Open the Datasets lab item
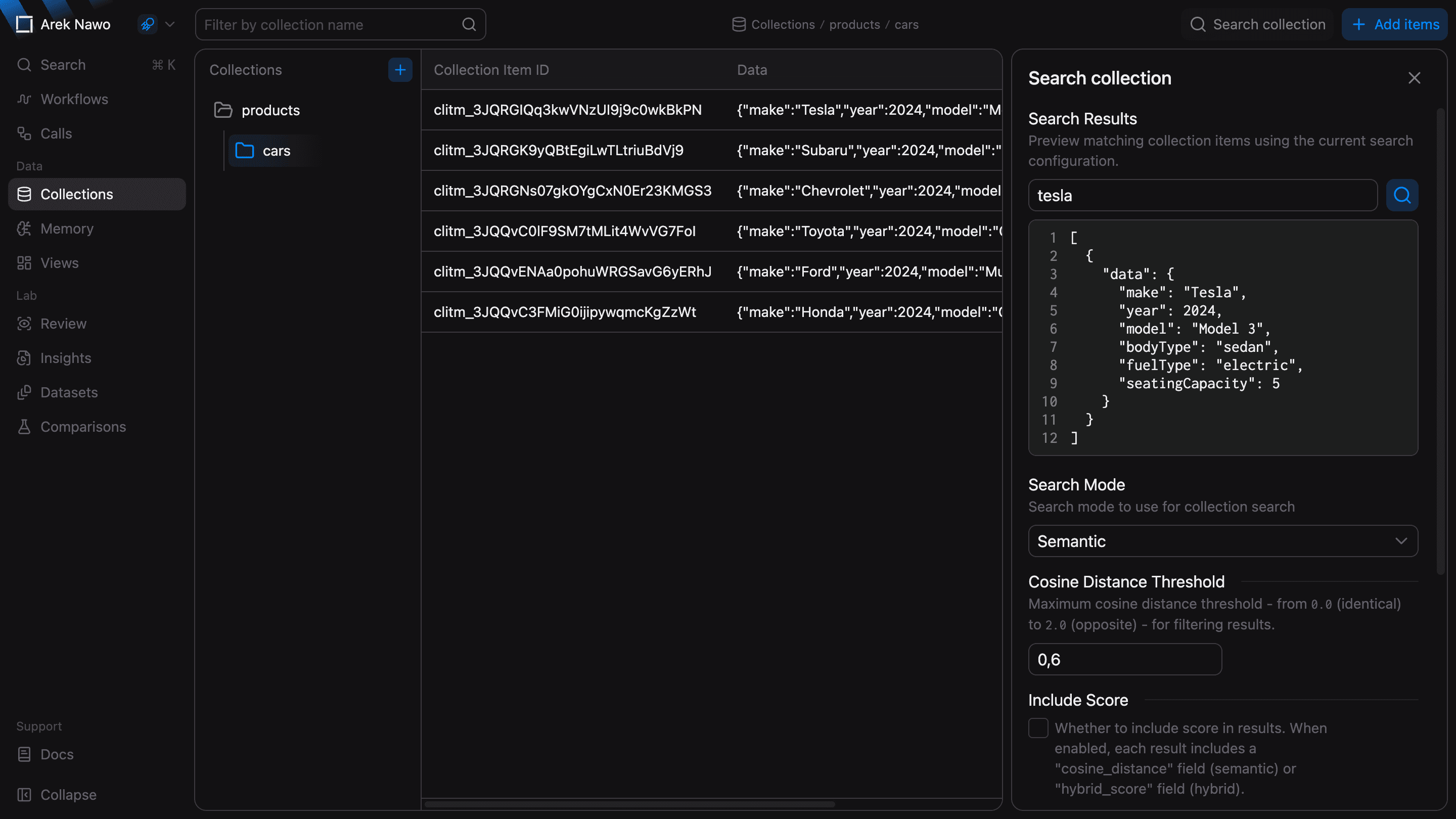1456x819 pixels. pos(97,392)
